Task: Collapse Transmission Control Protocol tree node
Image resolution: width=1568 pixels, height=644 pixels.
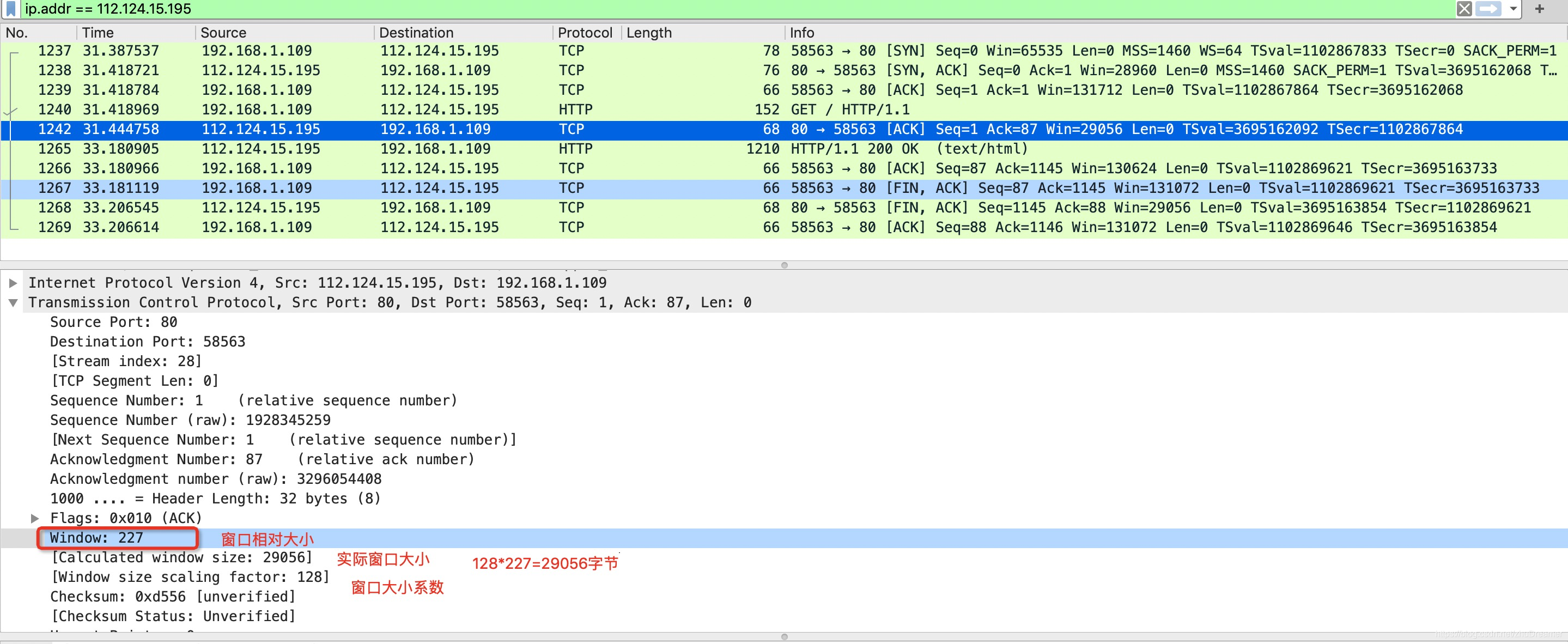Action: point(13,302)
